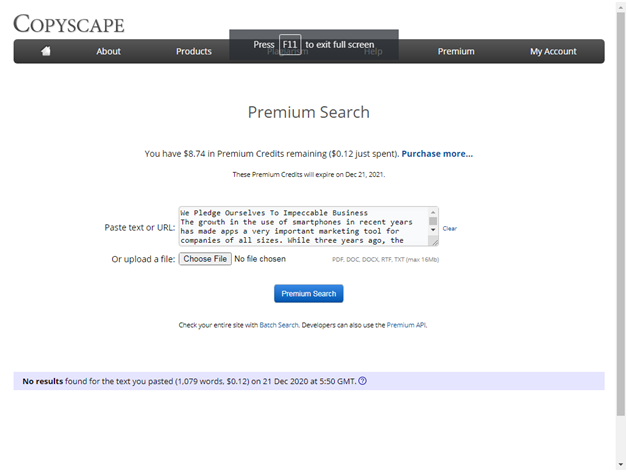
Task: Click the textarea resize handle corner
Action: point(434,241)
